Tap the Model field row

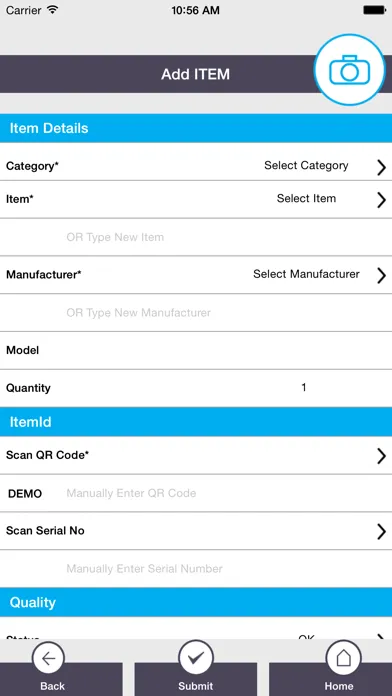coord(196,350)
